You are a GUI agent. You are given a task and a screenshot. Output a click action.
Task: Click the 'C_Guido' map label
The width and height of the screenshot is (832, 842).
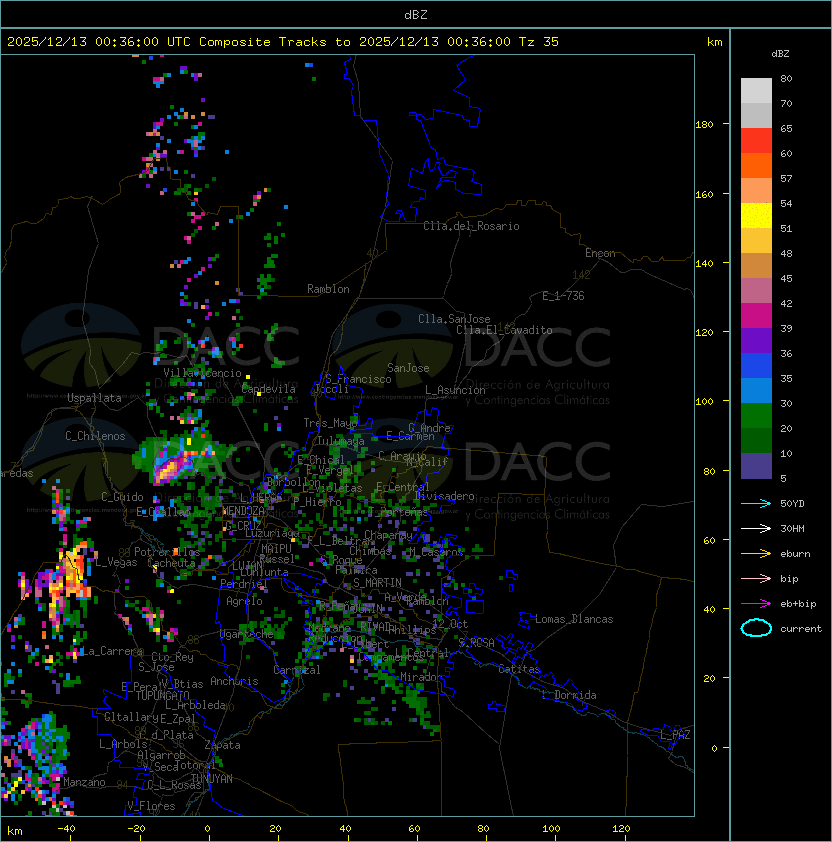122,497
